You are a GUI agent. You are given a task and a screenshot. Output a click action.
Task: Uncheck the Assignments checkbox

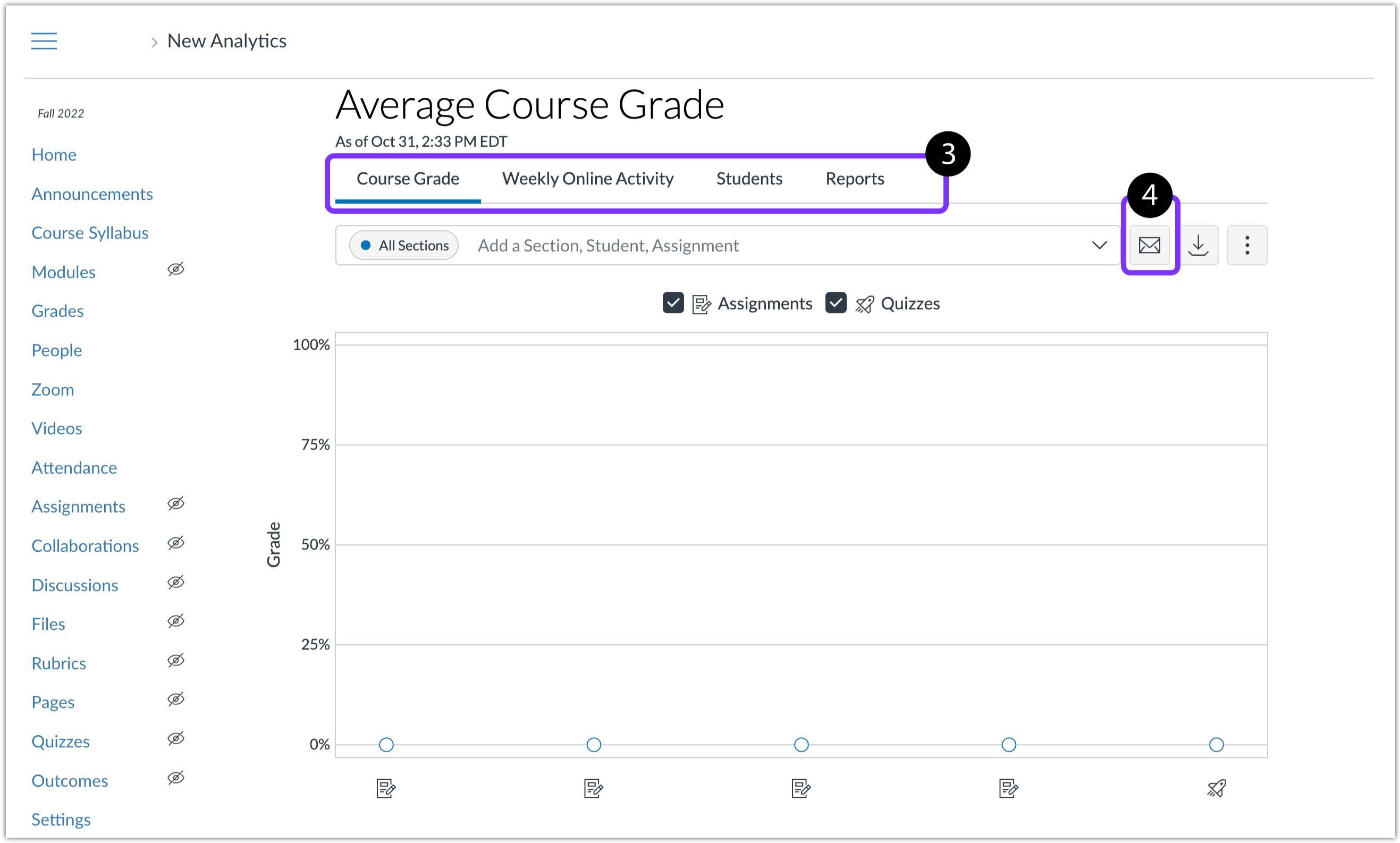pos(673,304)
